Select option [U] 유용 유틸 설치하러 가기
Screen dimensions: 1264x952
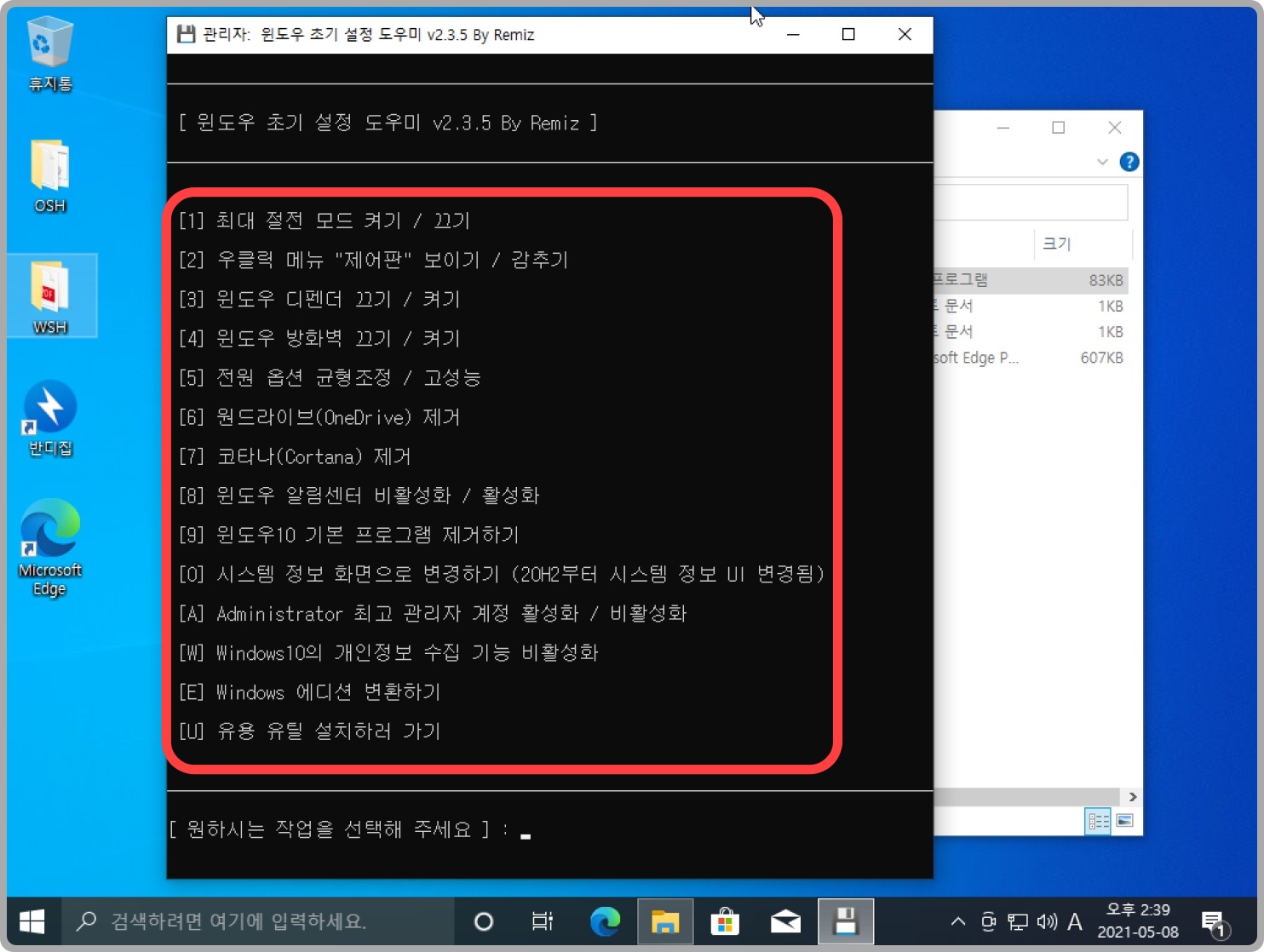point(311,731)
